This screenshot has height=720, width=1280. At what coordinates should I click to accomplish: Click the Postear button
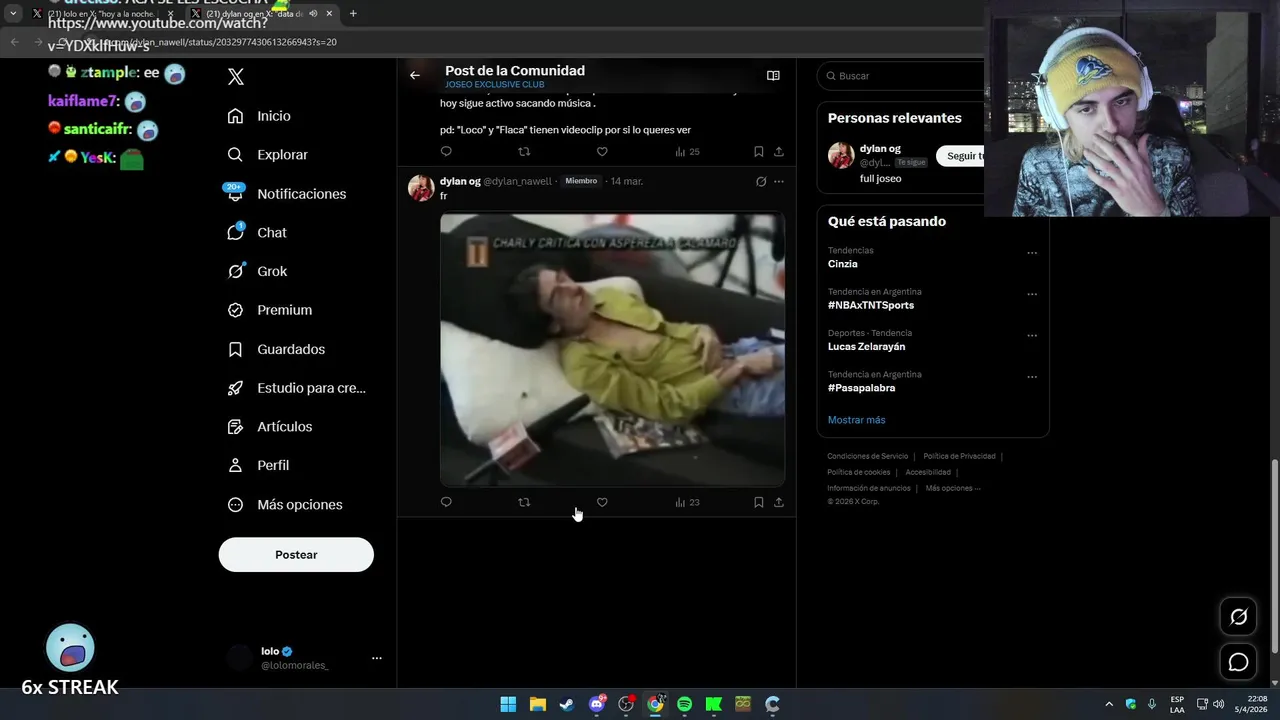click(296, 555)
